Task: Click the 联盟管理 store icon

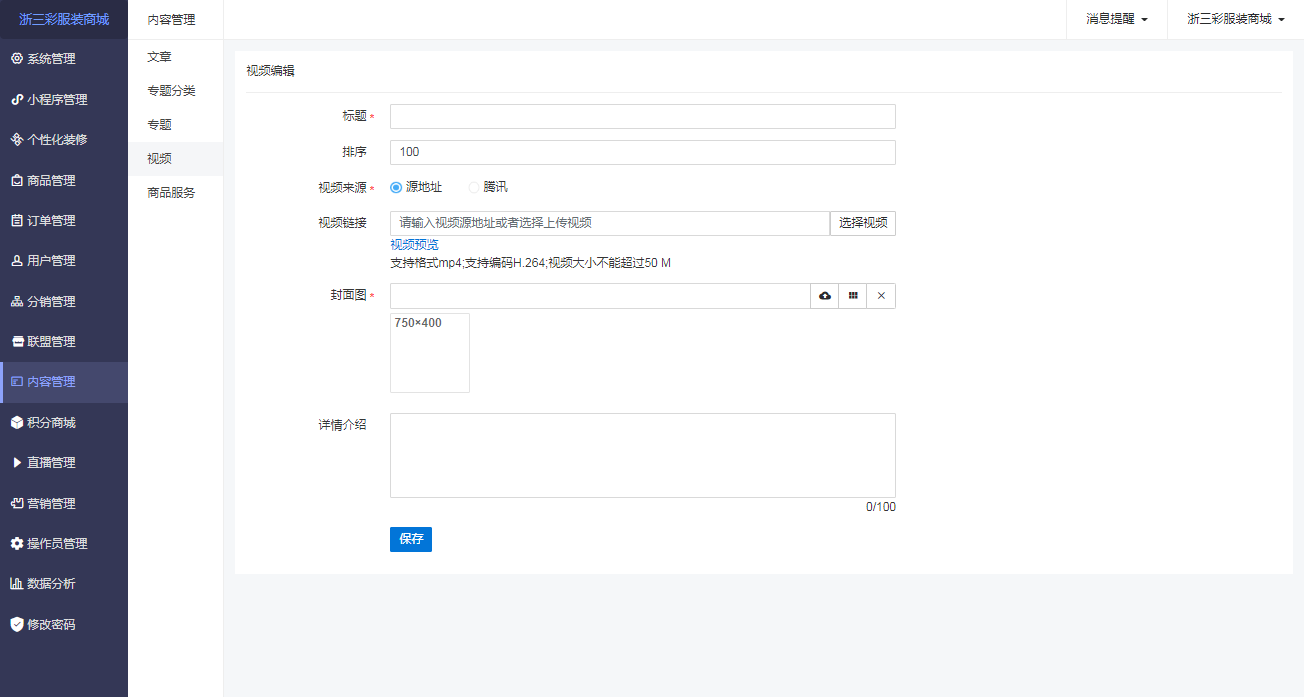Action: click(16, 342)
